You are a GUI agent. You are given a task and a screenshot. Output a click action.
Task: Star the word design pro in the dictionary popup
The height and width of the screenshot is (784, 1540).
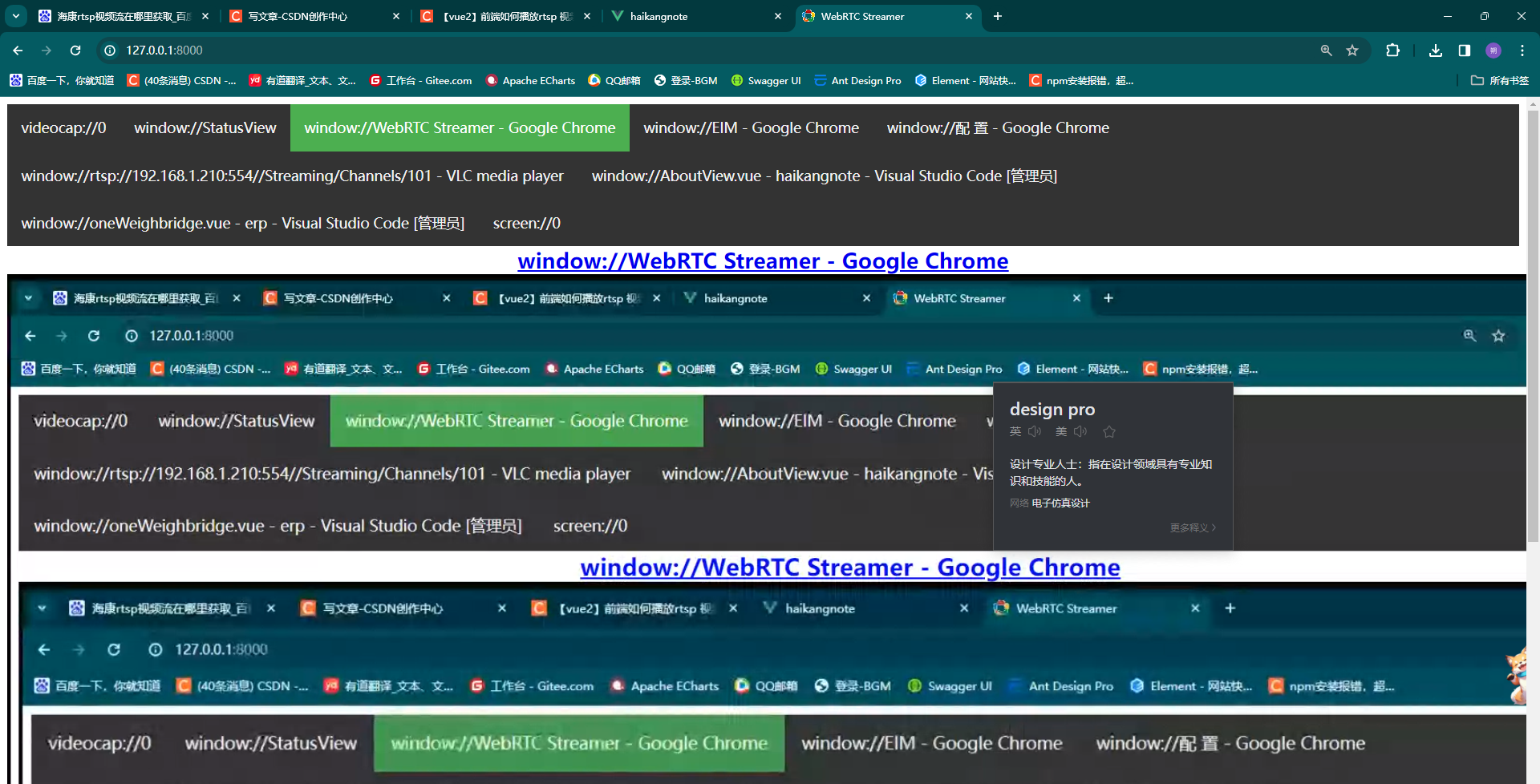click(x=1109, y=431)
